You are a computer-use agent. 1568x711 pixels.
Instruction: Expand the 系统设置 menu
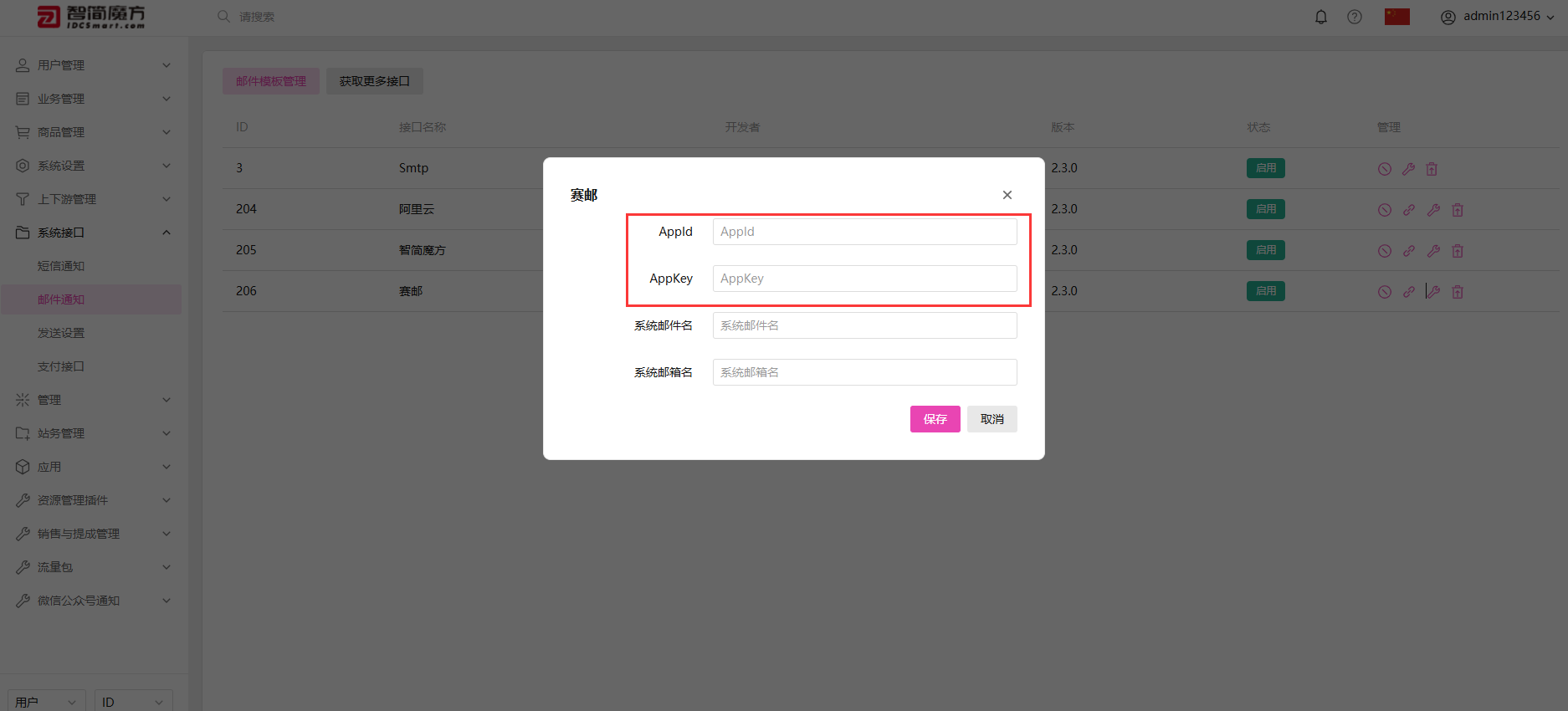click(x=94, y=166)
